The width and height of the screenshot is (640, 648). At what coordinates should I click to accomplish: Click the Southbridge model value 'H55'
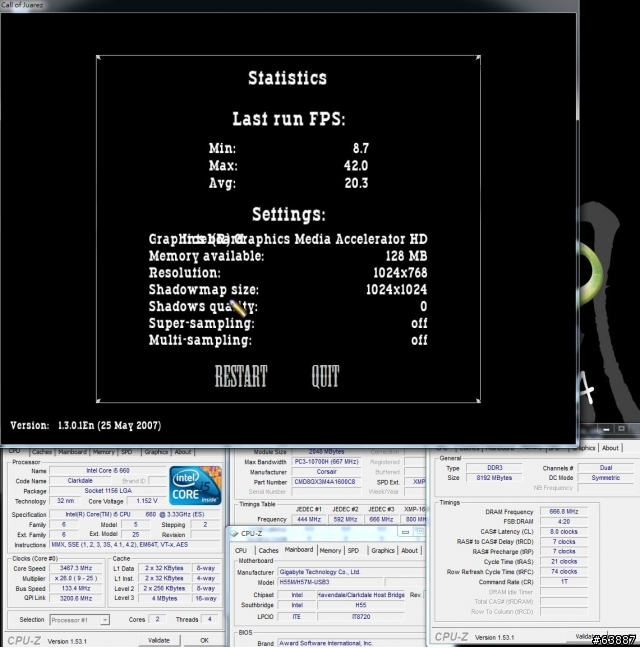(x=361, y=605)
